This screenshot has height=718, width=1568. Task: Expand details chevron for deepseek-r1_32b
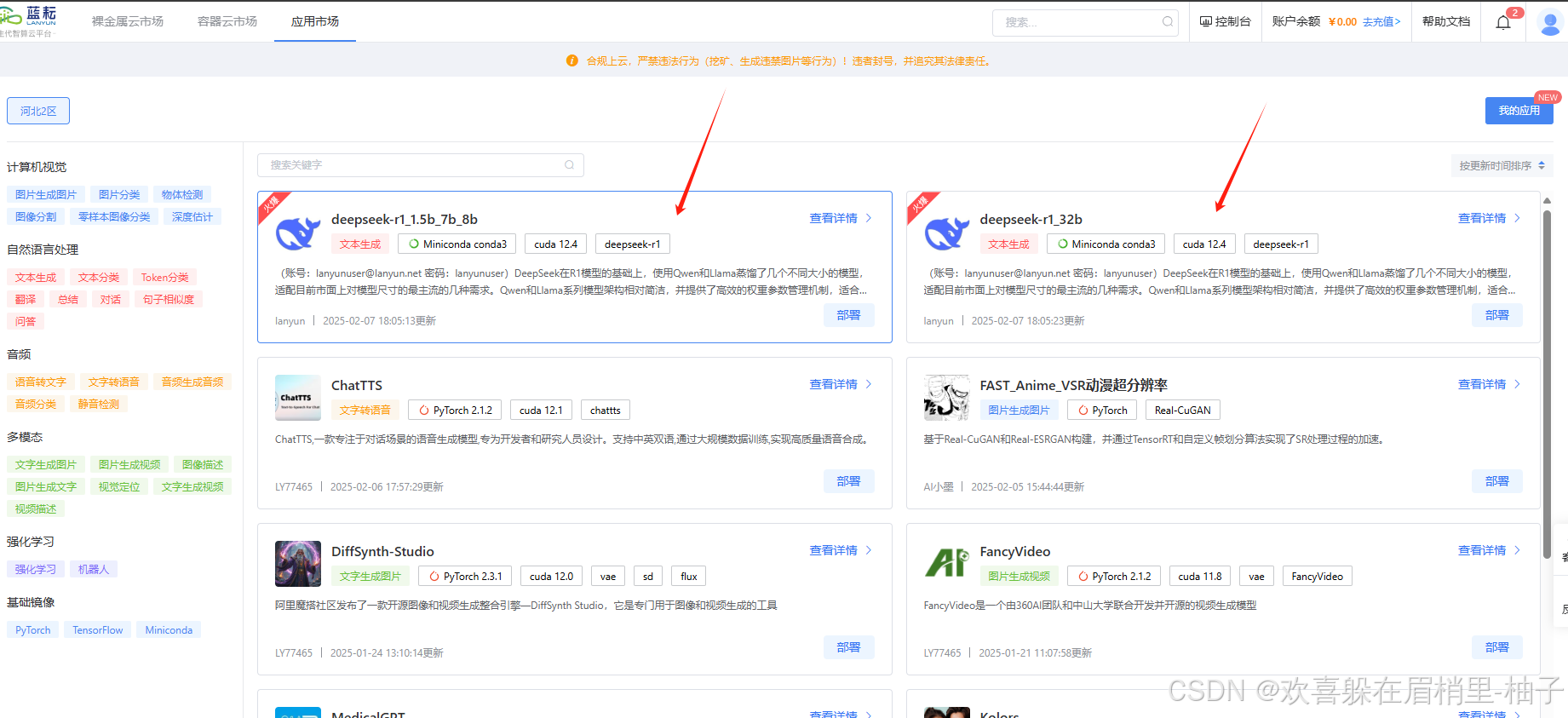1518,218
